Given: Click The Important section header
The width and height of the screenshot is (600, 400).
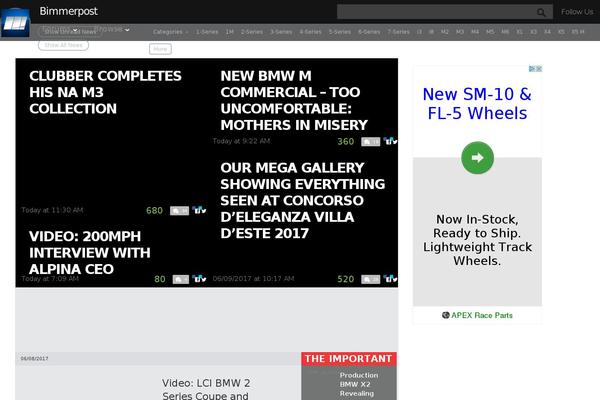Looking at the screenshot, I should 349,359.
